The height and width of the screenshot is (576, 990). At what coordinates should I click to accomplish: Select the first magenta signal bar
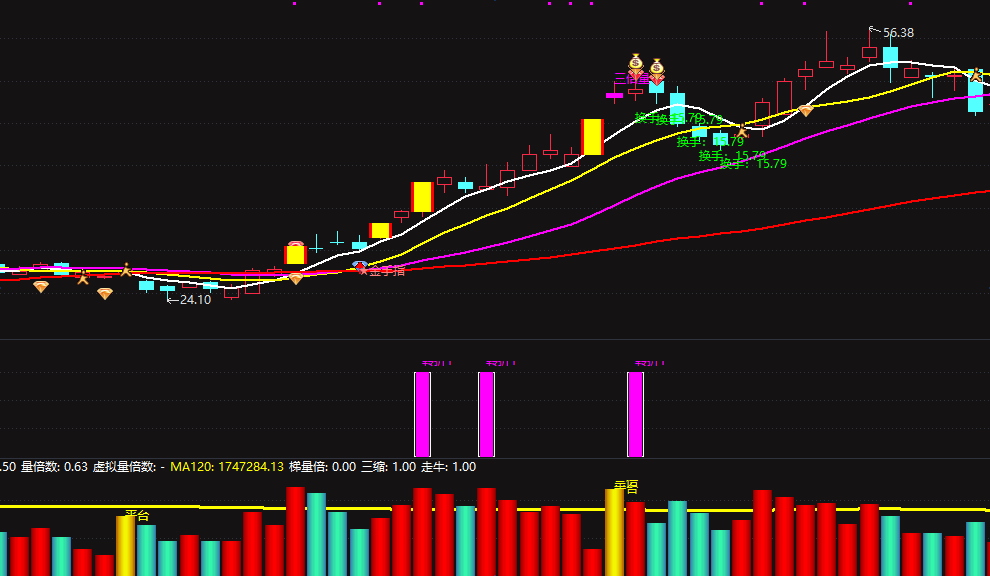pyautogui.click(x=422, y=414)
